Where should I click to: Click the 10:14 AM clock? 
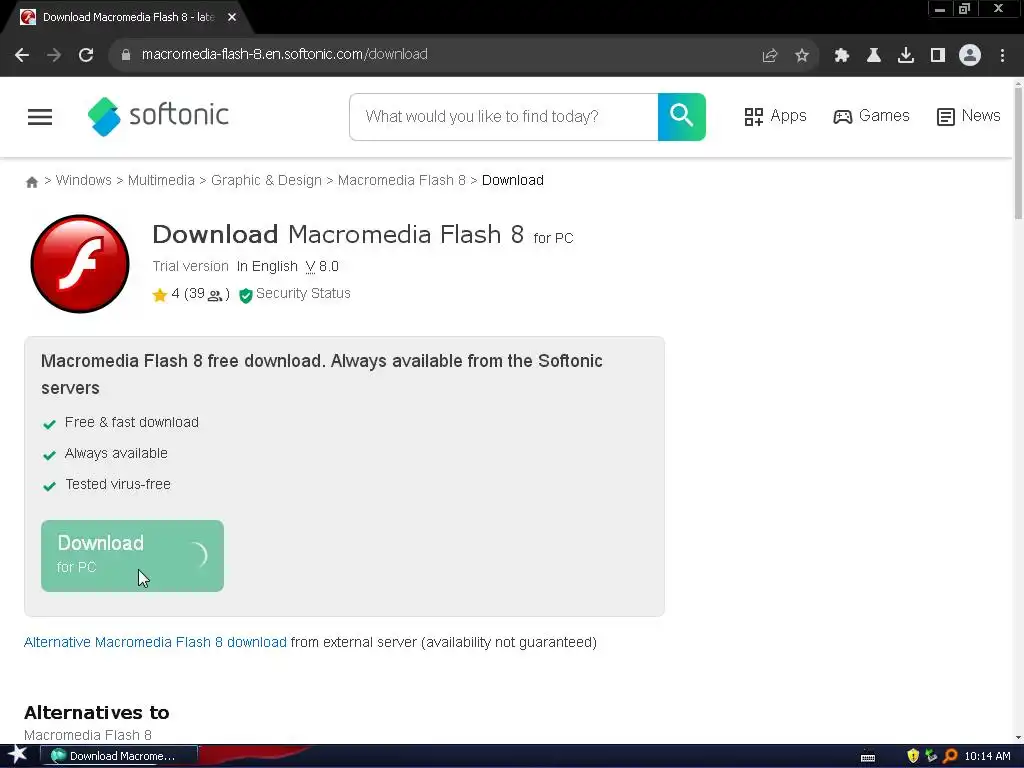(x=987, y=756)
